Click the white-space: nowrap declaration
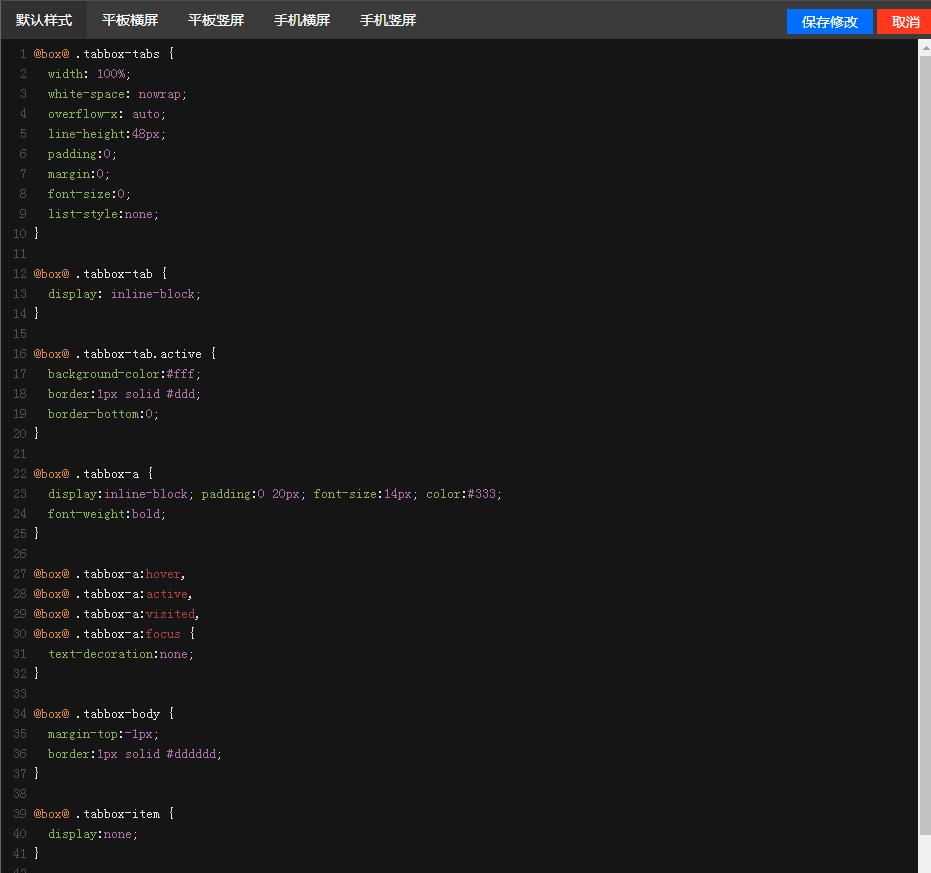Viewport: 931px width, 873px height. (x=117, y=94)
